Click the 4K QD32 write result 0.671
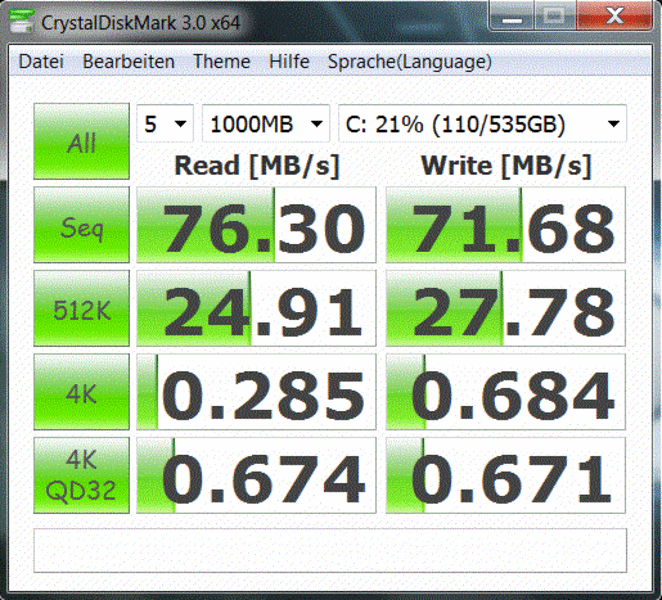This screenshot has width=662, height=600. point(506,475)
